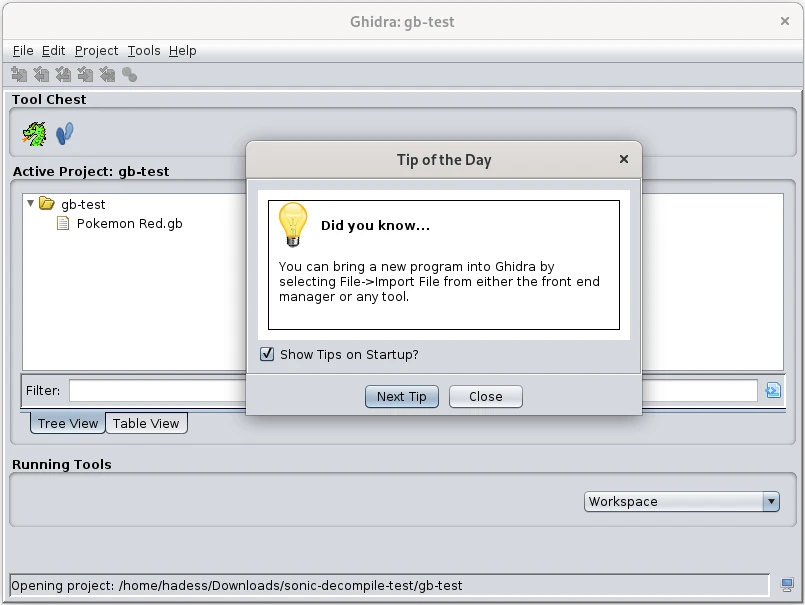
Task: Click the Pokemon Red.gb file icon
Action: (63, 223)
